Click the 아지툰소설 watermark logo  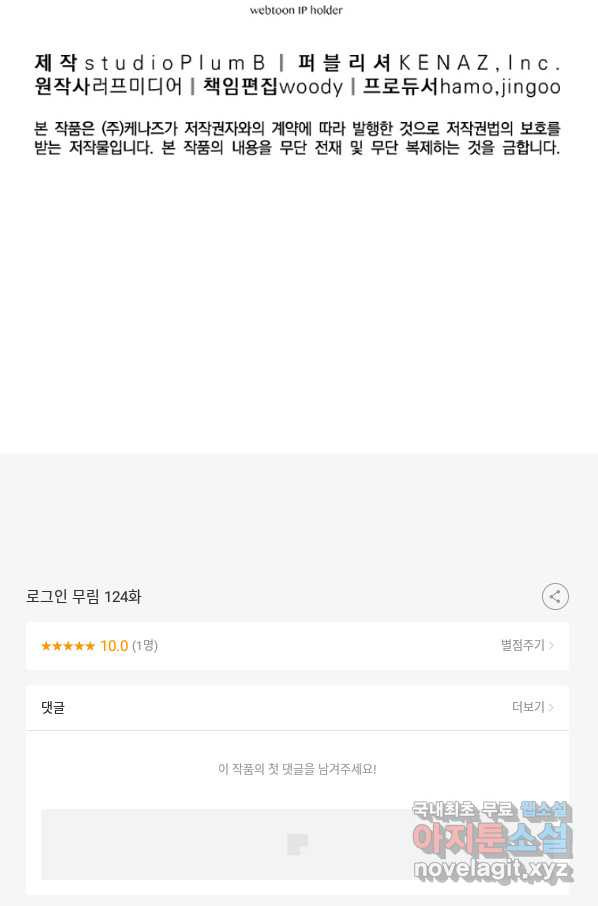(492, 840)
